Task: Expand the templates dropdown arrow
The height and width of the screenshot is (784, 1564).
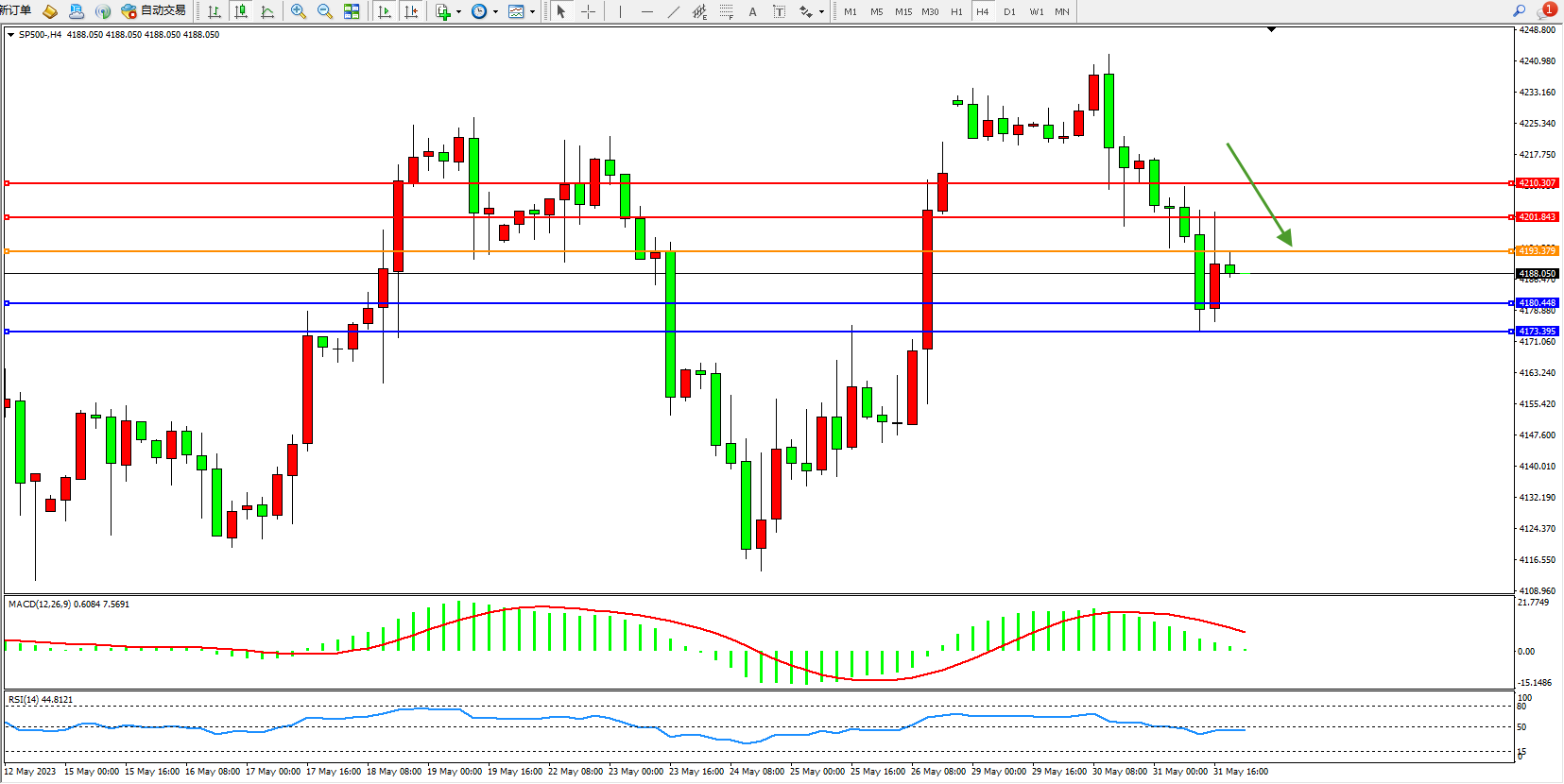Action: tap(532, 12)
